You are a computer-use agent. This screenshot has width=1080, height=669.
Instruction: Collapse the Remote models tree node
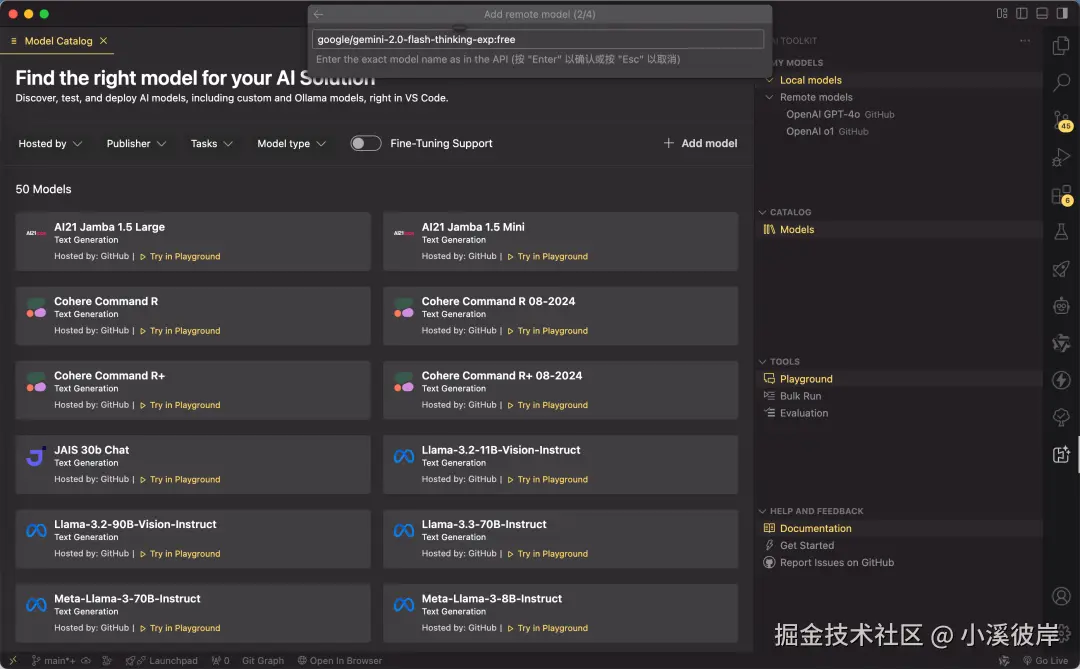click(x=769, y=97)
